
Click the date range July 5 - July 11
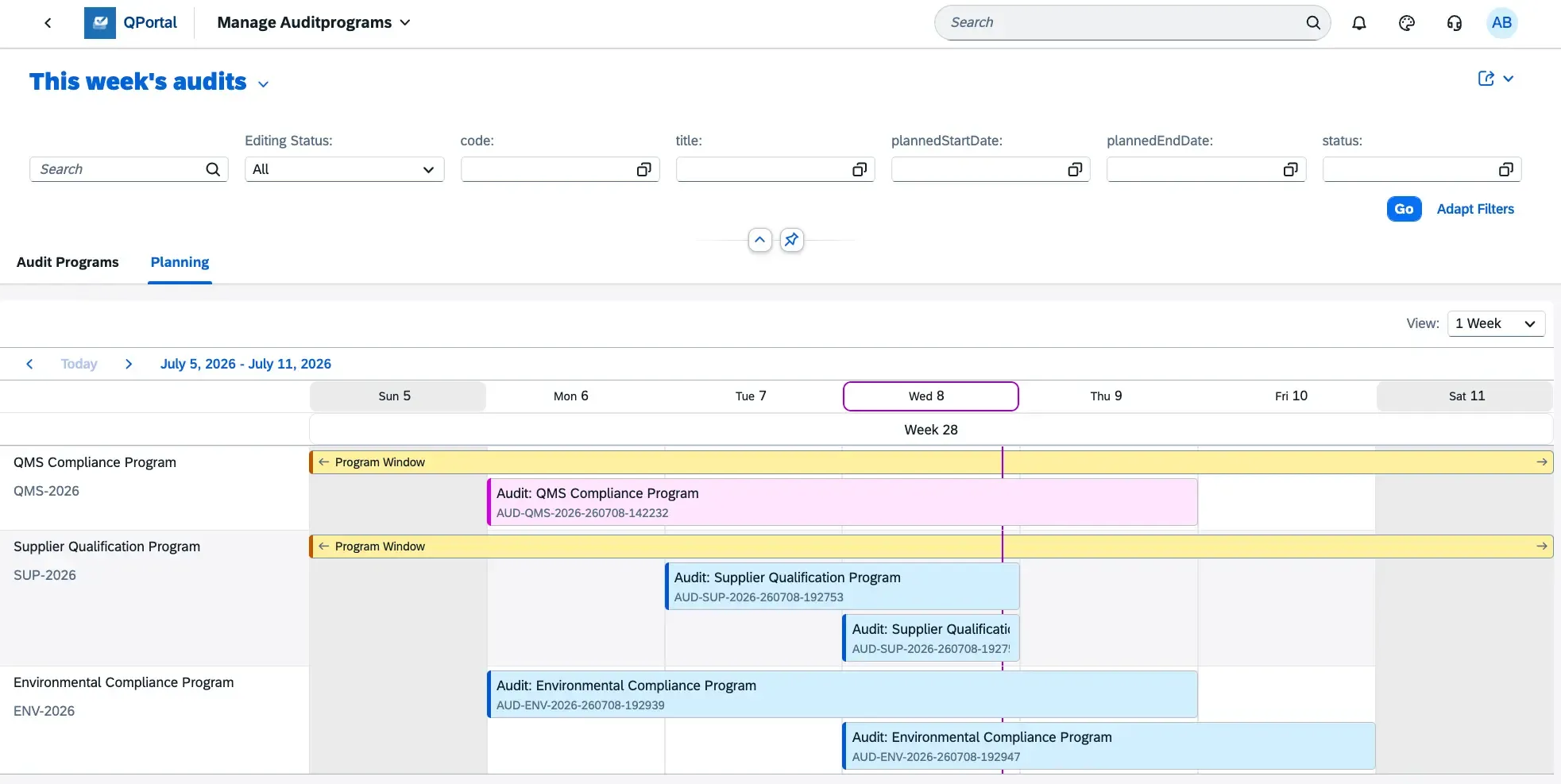pos(245,364)
